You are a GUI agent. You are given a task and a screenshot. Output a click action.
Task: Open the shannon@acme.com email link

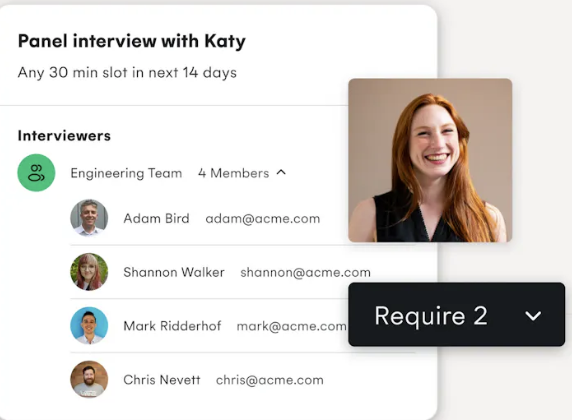[x=305, y=273]
